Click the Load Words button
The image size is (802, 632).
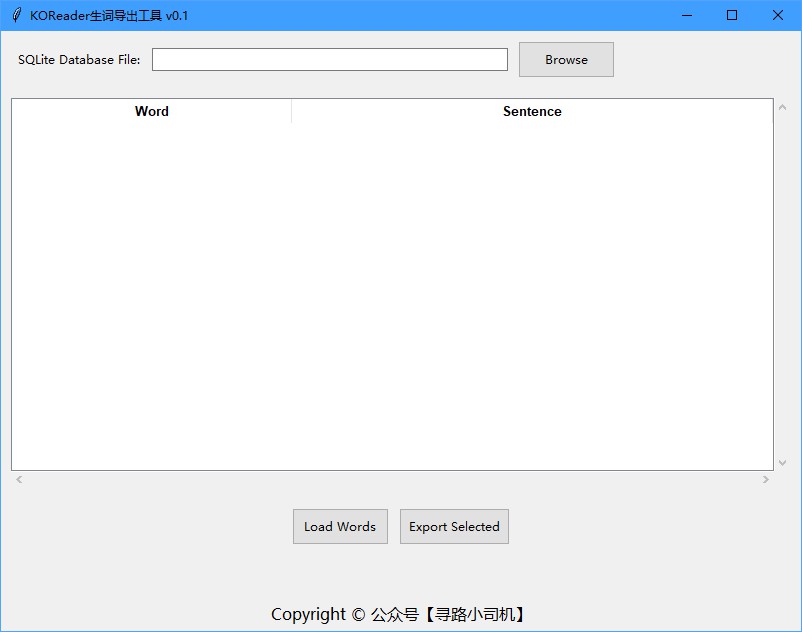(x=340, y=526)
